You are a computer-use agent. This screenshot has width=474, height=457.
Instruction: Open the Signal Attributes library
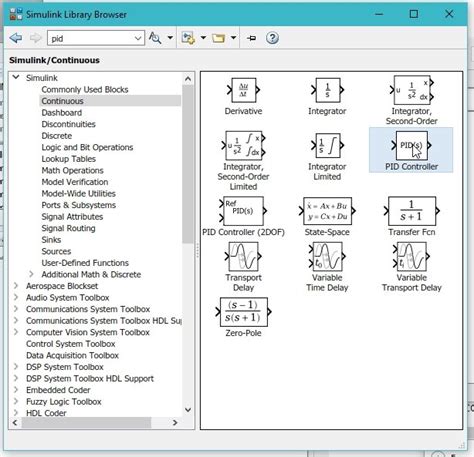(72, 217)
